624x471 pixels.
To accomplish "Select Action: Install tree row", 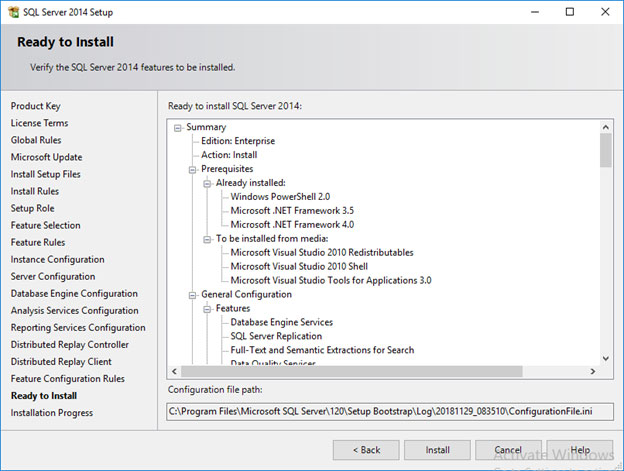I will pyautogui.click(x=229, y=155).
